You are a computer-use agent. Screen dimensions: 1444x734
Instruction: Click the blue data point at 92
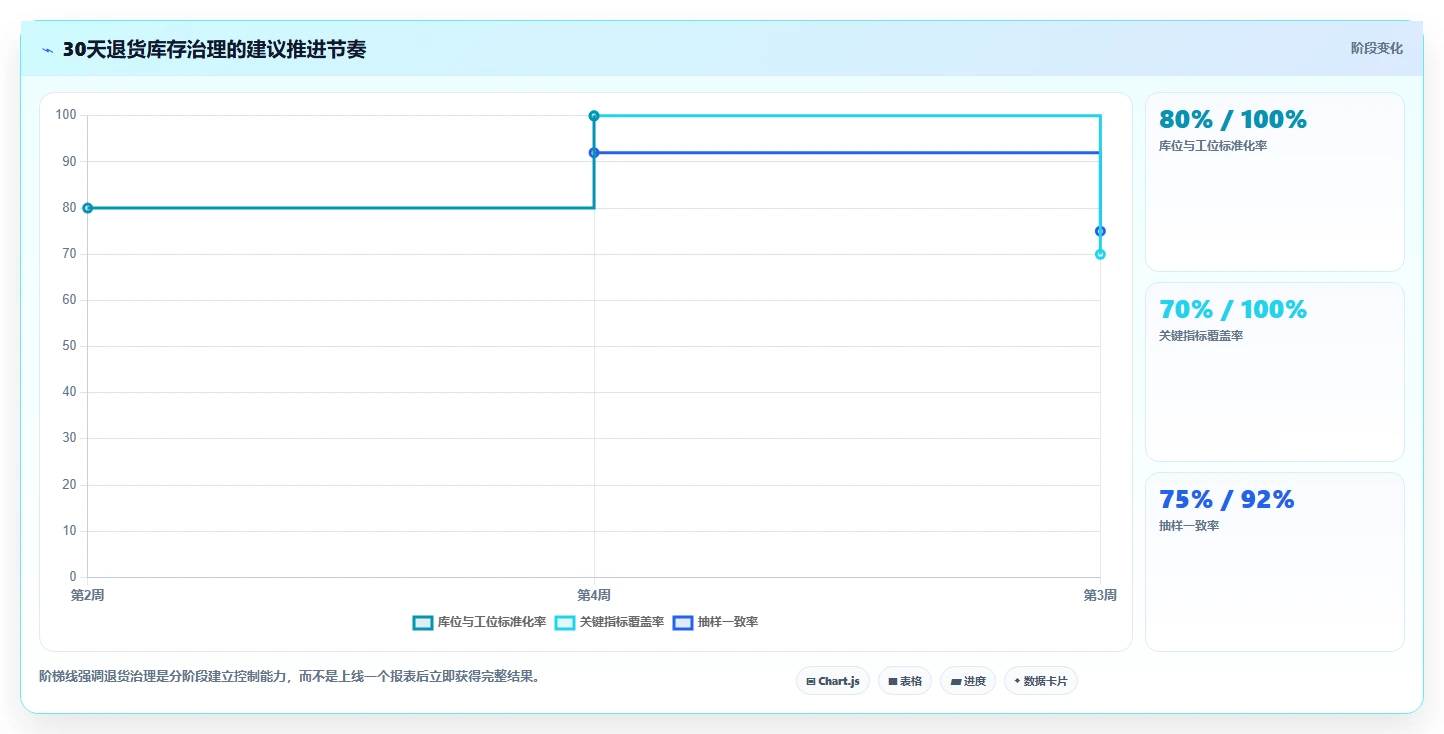tap(594, 153)
